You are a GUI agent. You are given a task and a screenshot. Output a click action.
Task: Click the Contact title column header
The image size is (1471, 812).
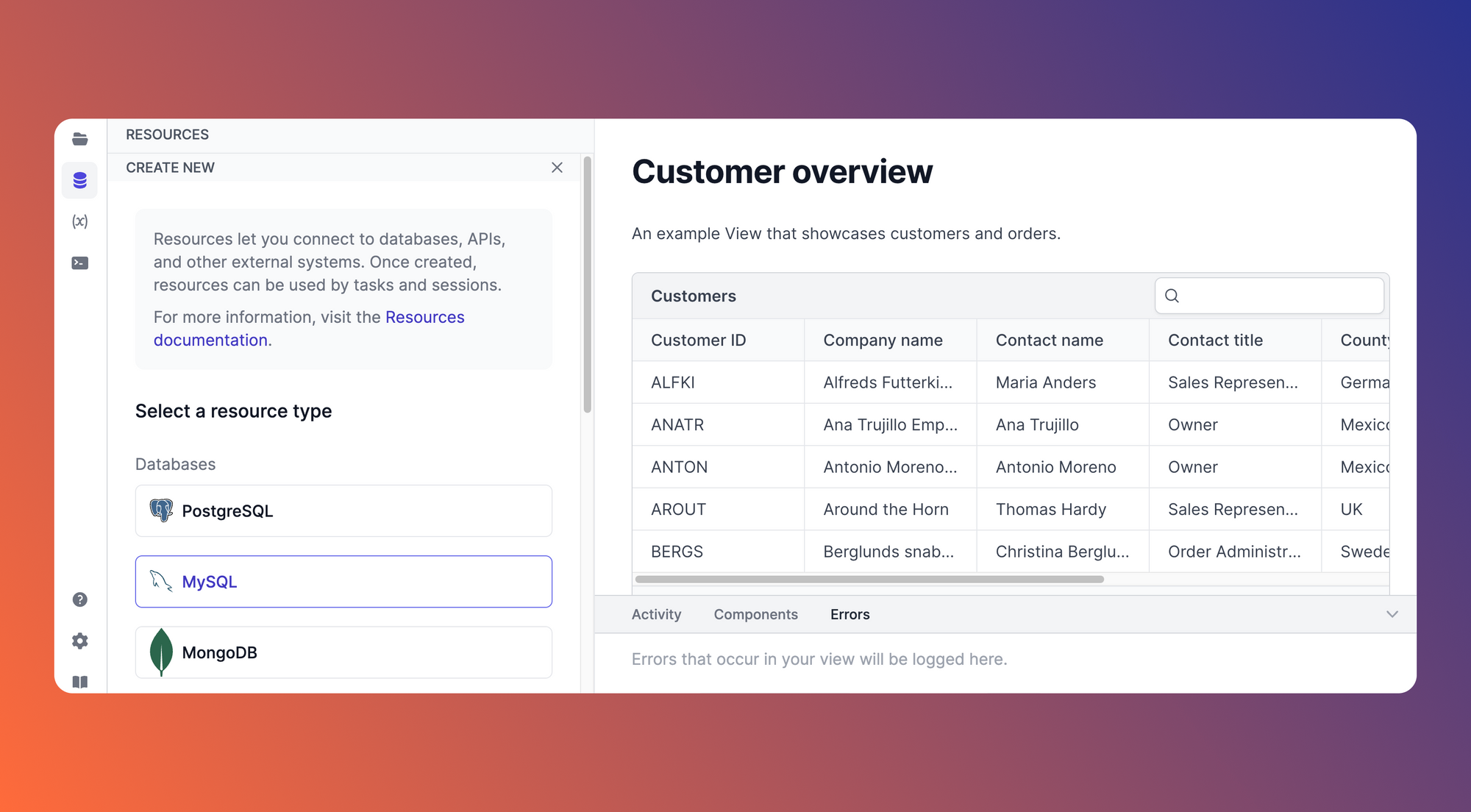click(x=1236, y=340)
